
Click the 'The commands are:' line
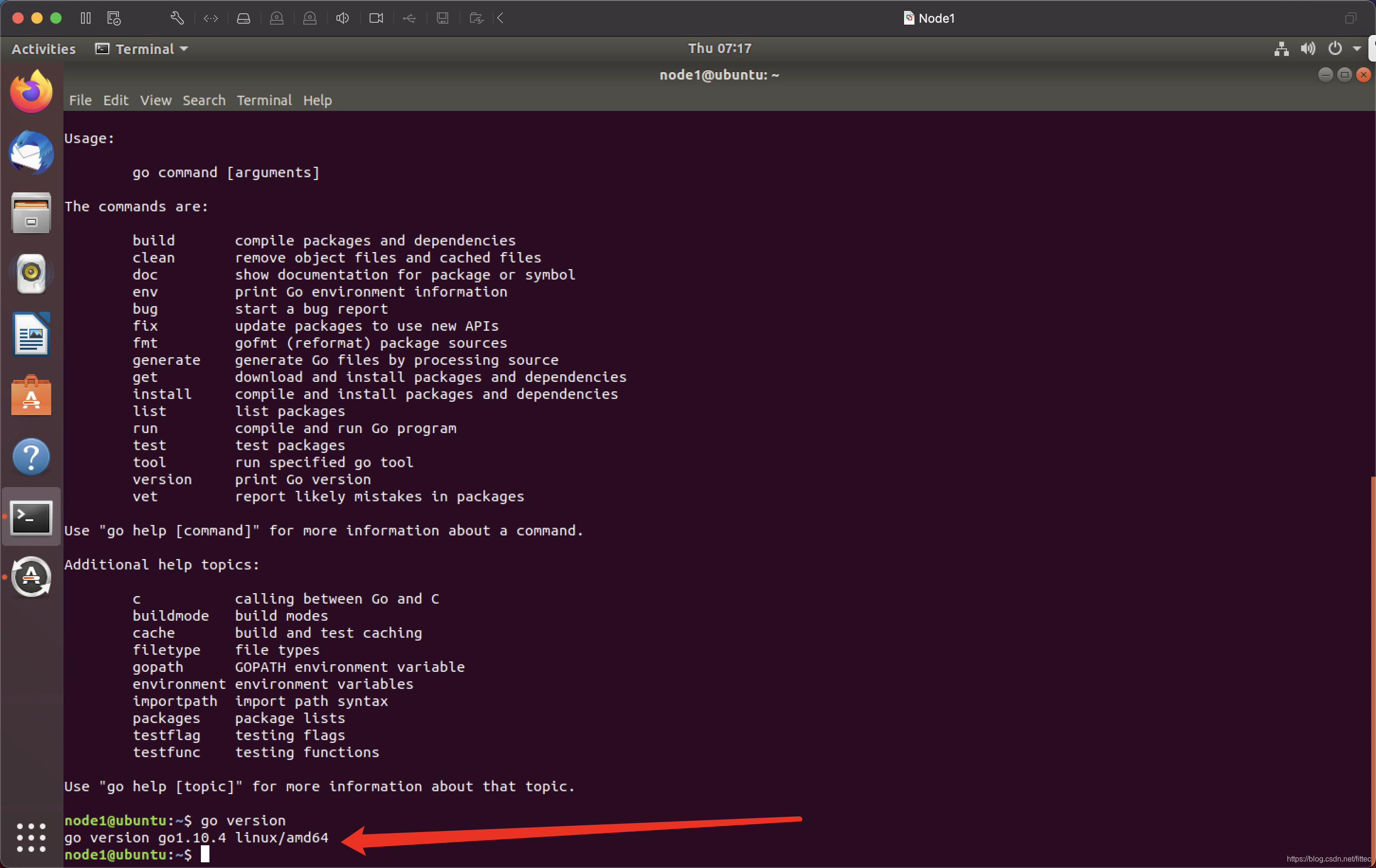136,206
